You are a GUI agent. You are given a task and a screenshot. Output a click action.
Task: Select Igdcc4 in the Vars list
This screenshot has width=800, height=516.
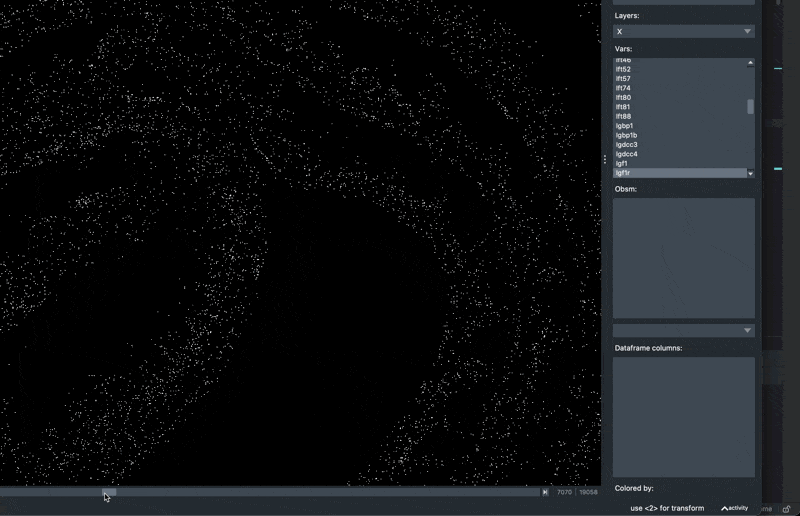click(680, 154)
